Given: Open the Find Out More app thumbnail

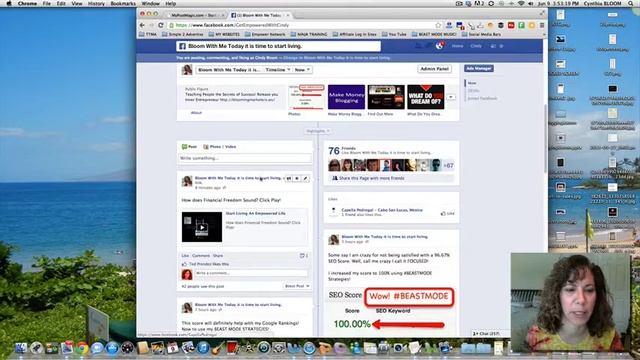Looking at the screenshot, I should pos(386,97).
